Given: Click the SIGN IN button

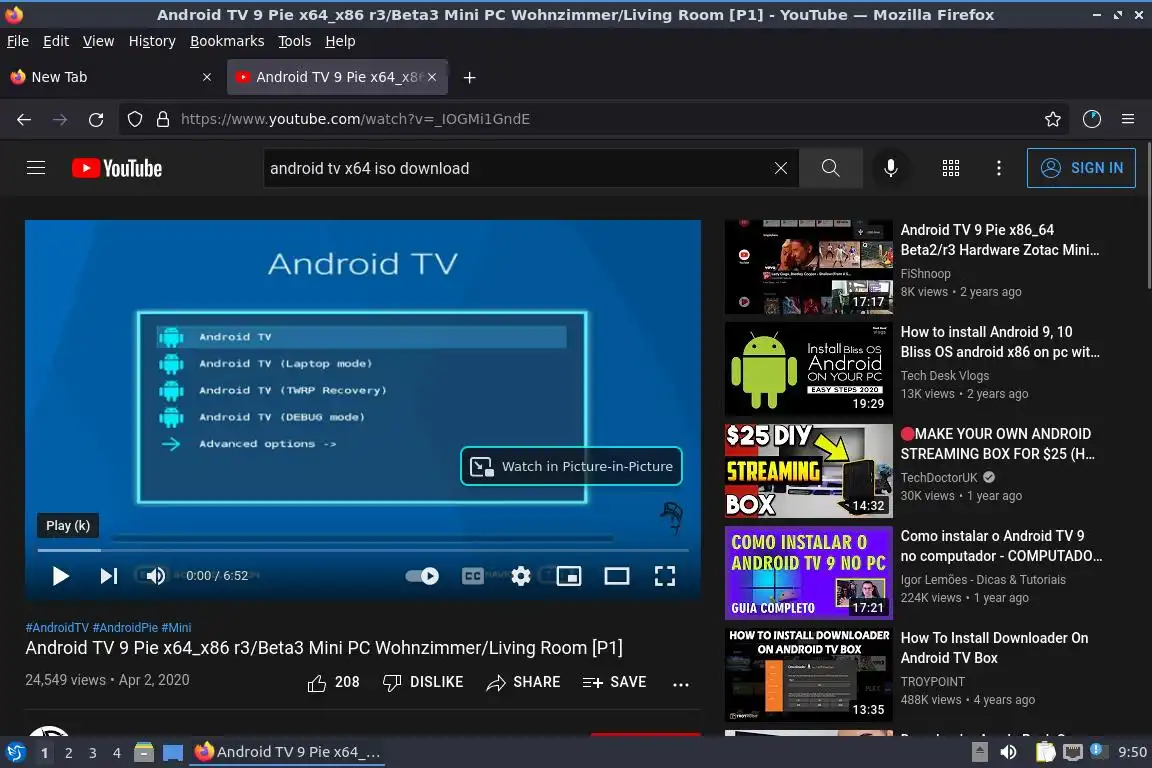Looking at the screenshot, I should tap(1081, 168).
